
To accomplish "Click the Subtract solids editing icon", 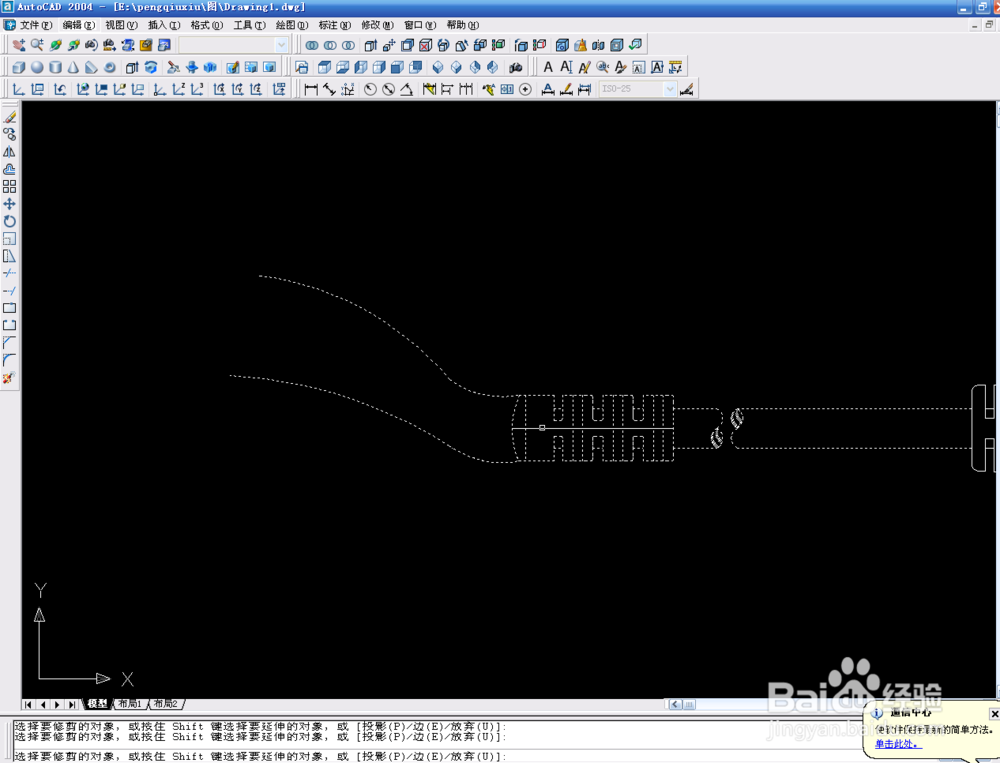I will coord(330,45).
